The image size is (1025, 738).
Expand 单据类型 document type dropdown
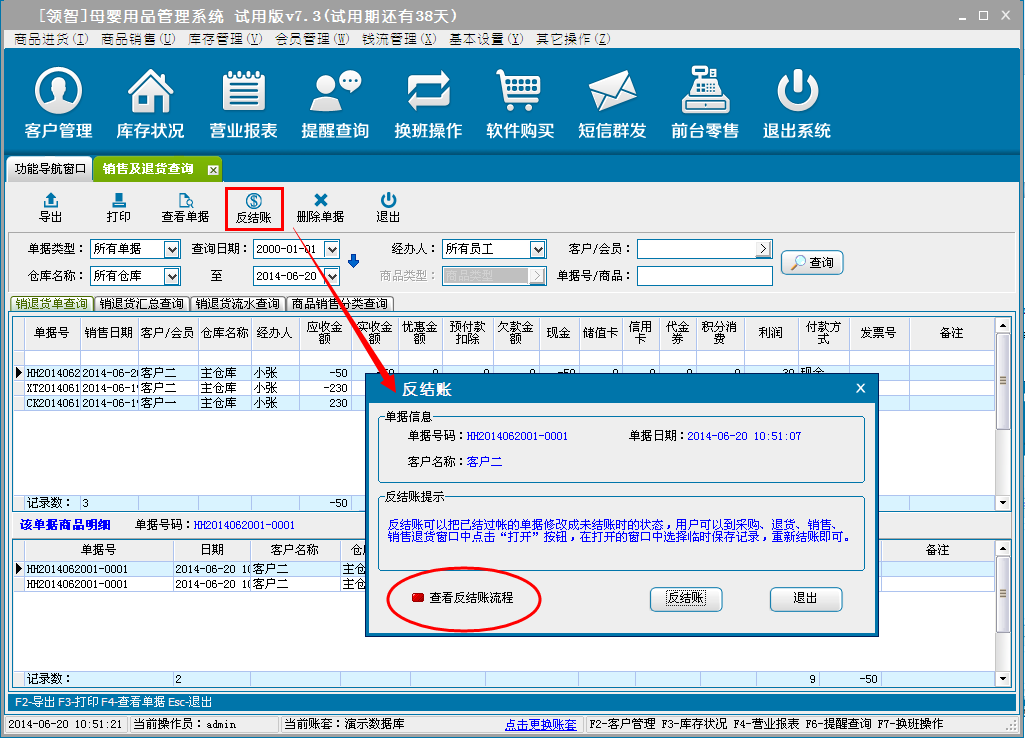pyautogui.click(x=171, y=249)
